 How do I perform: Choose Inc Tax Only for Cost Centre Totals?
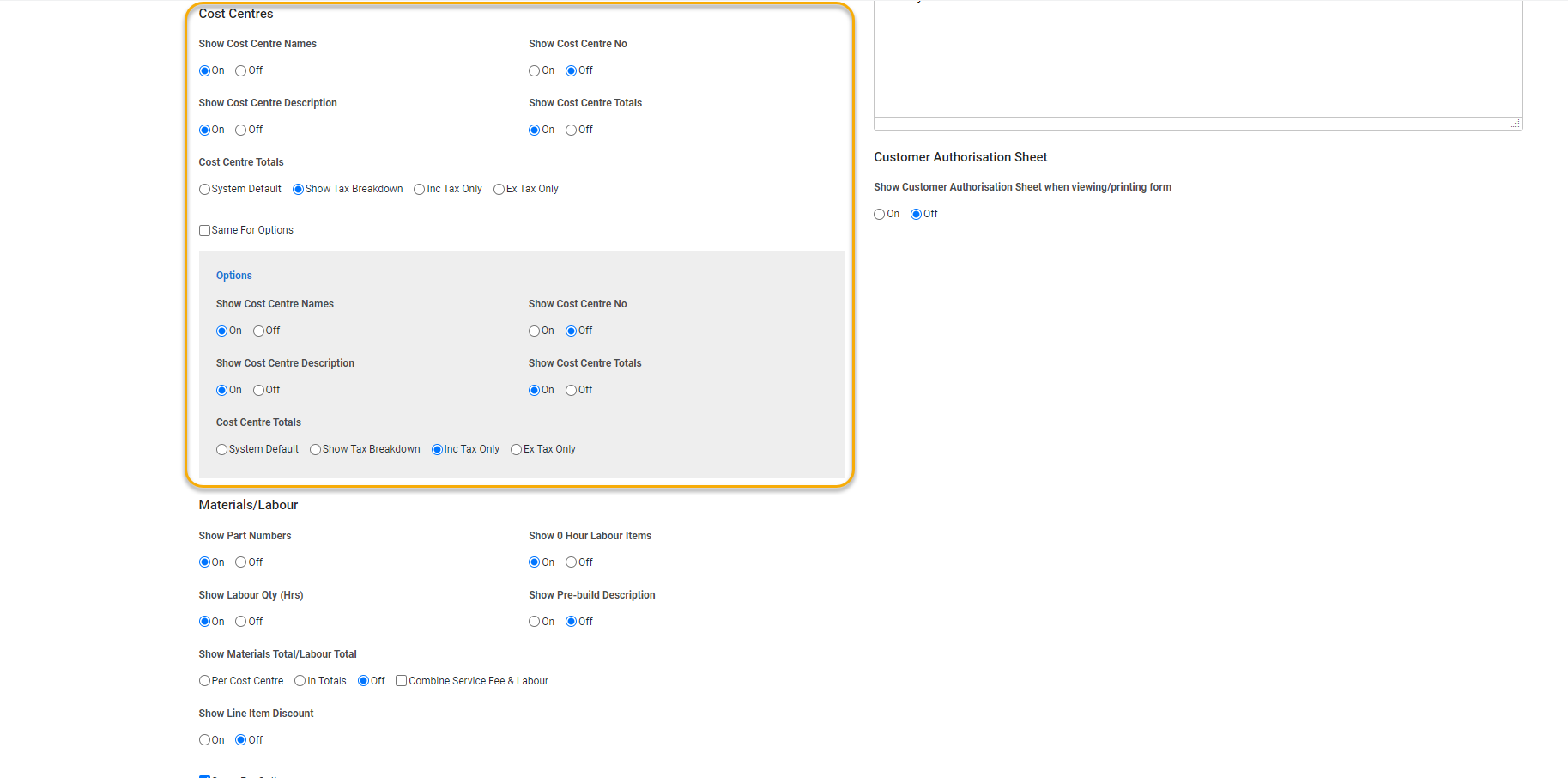click(x=419, y=189)
